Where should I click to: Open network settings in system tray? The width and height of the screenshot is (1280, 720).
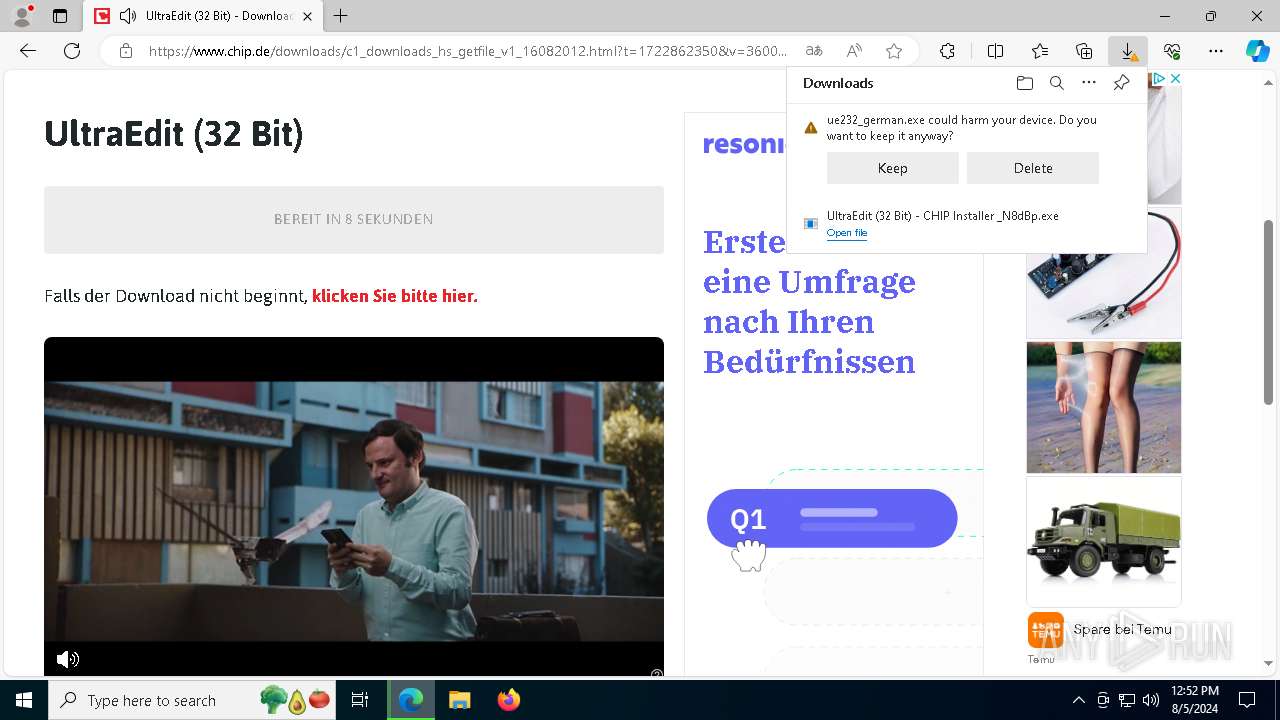click(x=1127, y=700)
